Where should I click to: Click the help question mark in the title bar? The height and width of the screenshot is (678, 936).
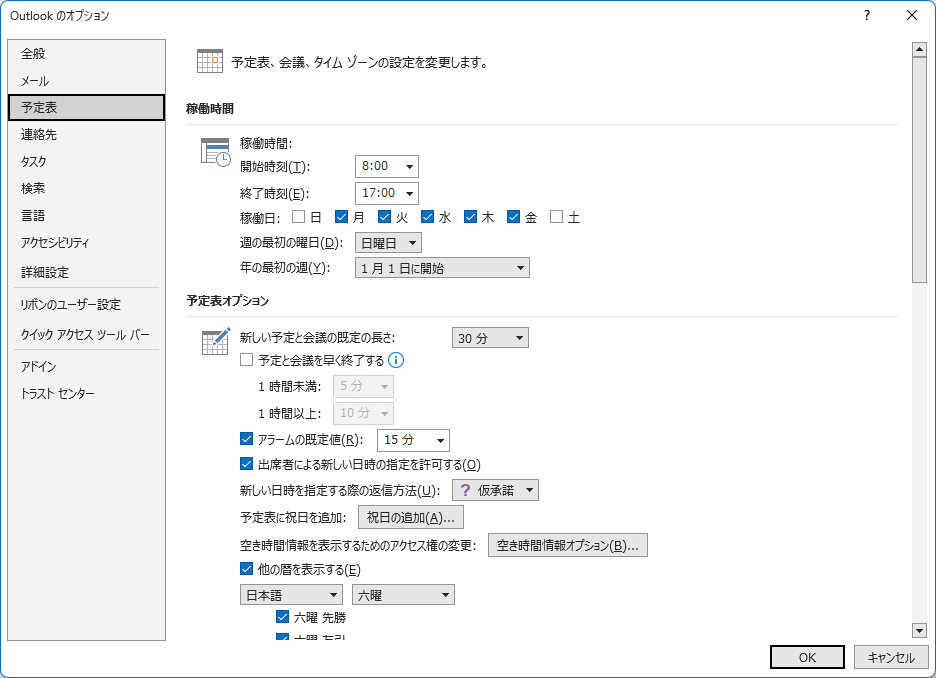867,16
